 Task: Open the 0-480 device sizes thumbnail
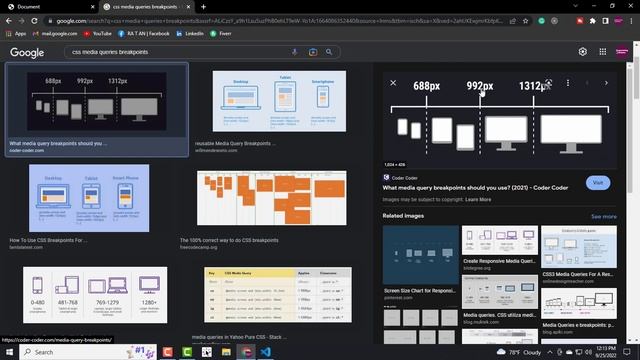click(x=95, y=295)
